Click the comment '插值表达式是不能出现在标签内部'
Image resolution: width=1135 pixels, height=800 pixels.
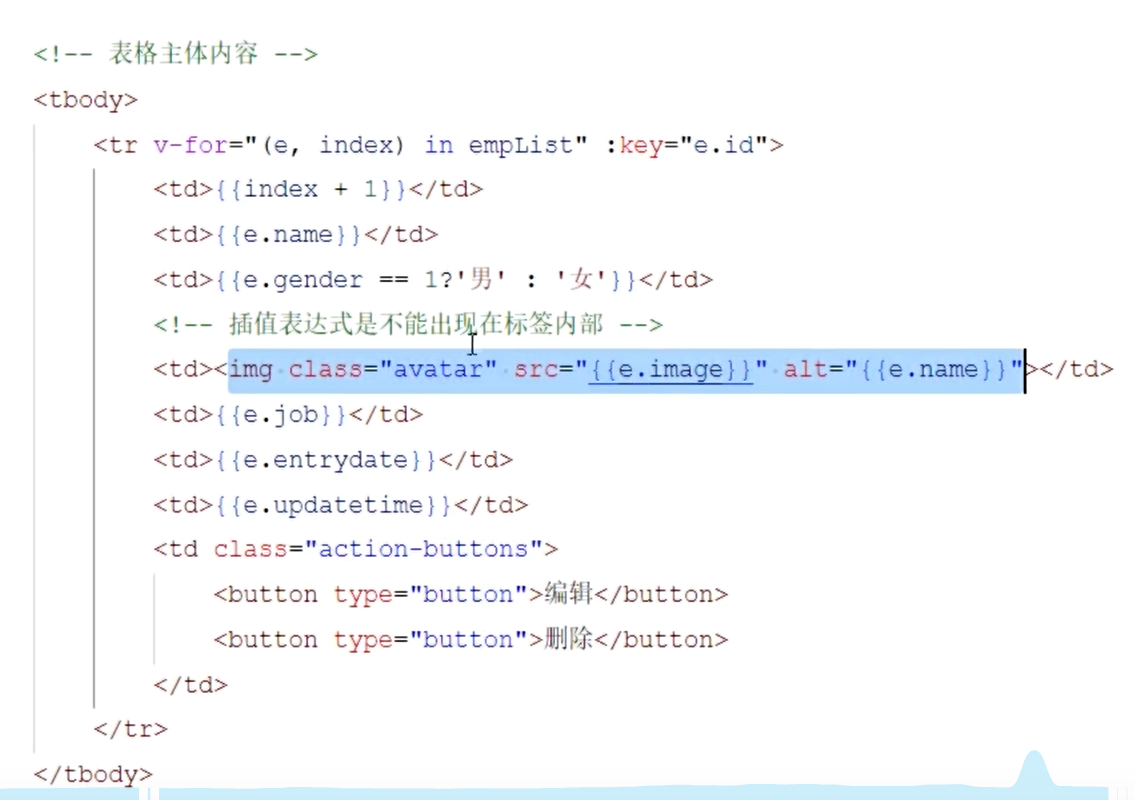click(408, 325)
